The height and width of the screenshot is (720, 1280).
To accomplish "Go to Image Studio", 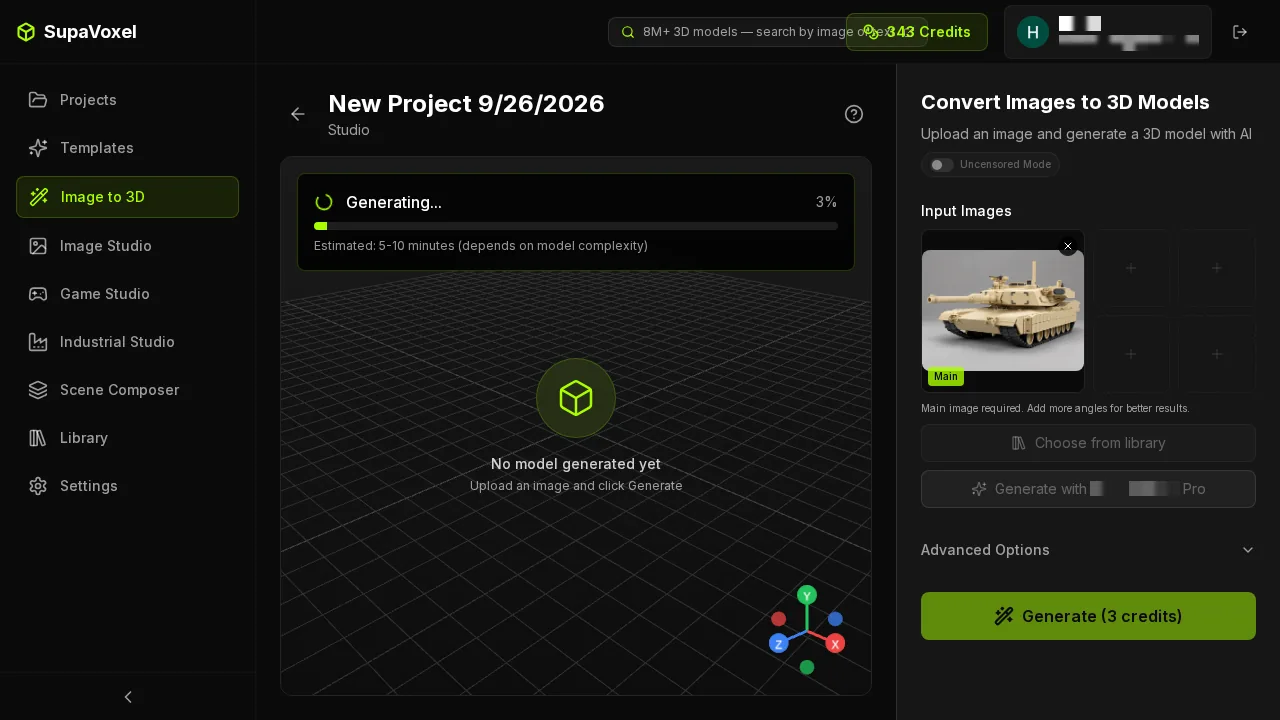I will click(x=127, y=246).
